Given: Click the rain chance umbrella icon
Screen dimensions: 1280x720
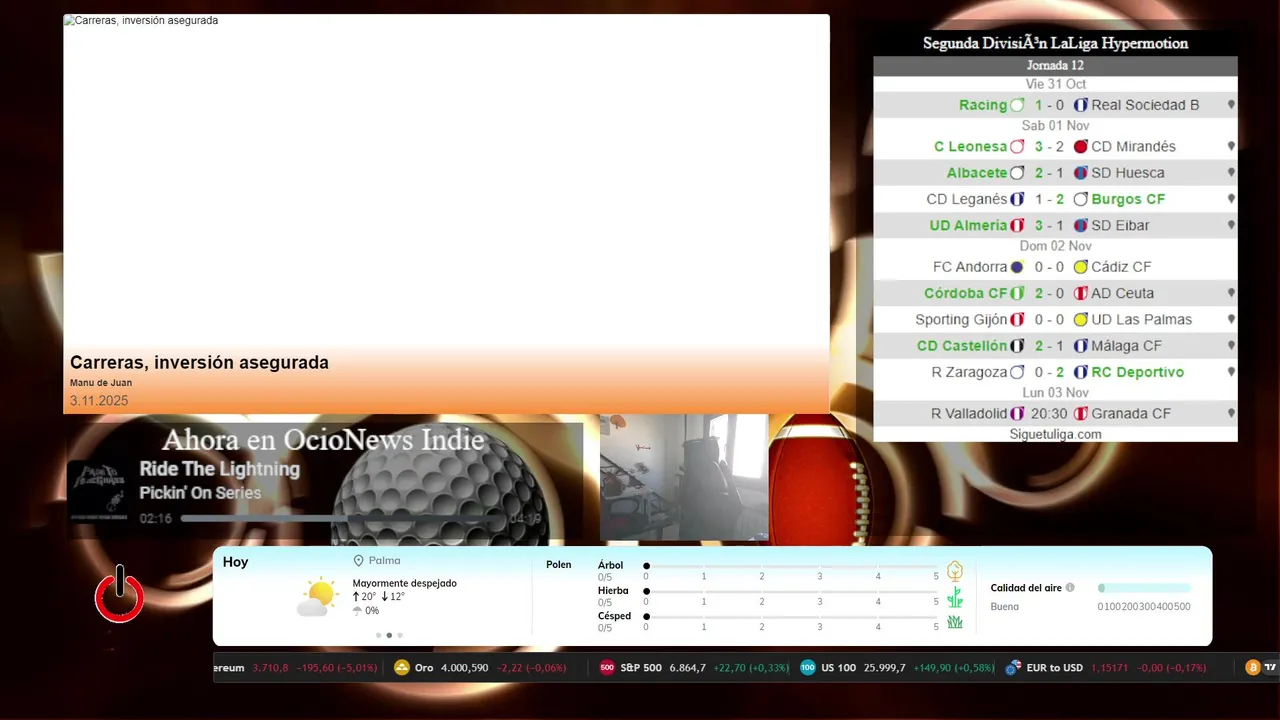Looking at the screenshot, I should (x=357, y=611).
